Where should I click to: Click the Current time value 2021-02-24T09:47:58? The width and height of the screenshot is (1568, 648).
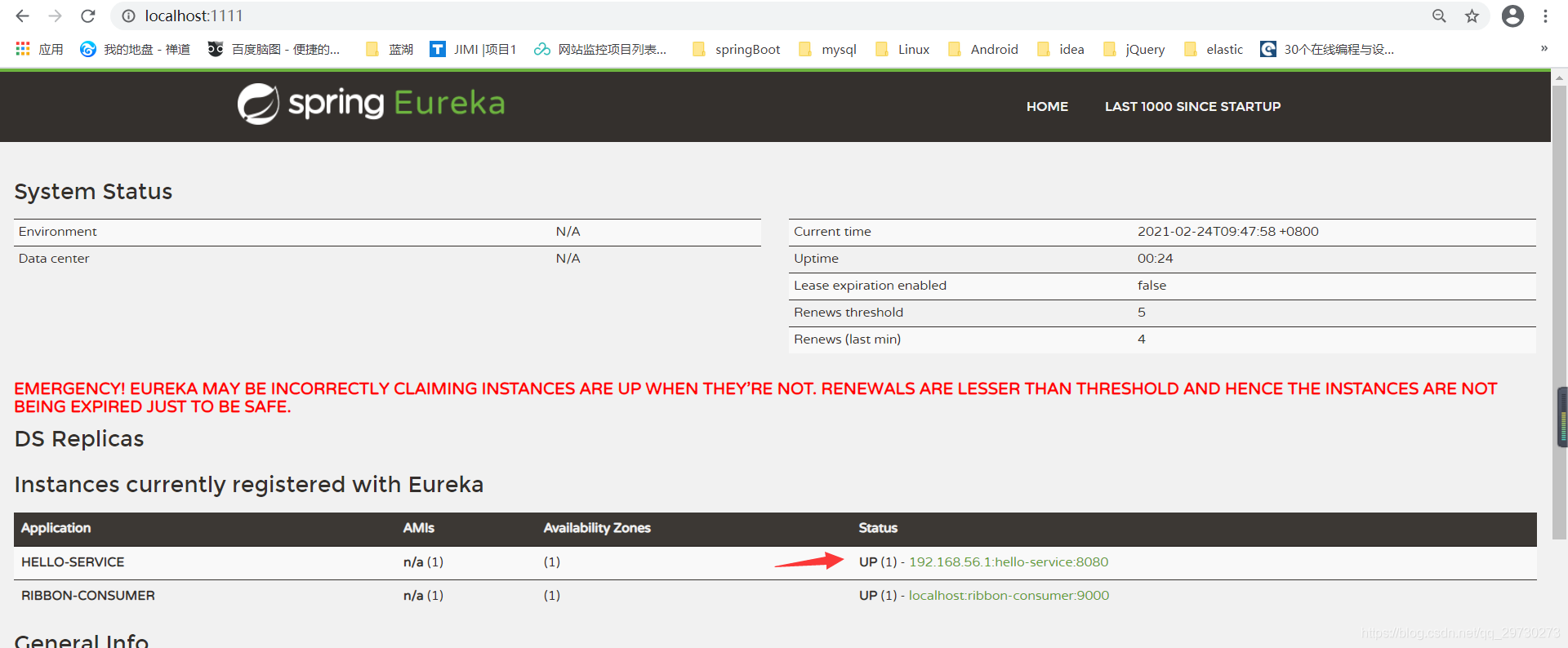pos(1228,231)
